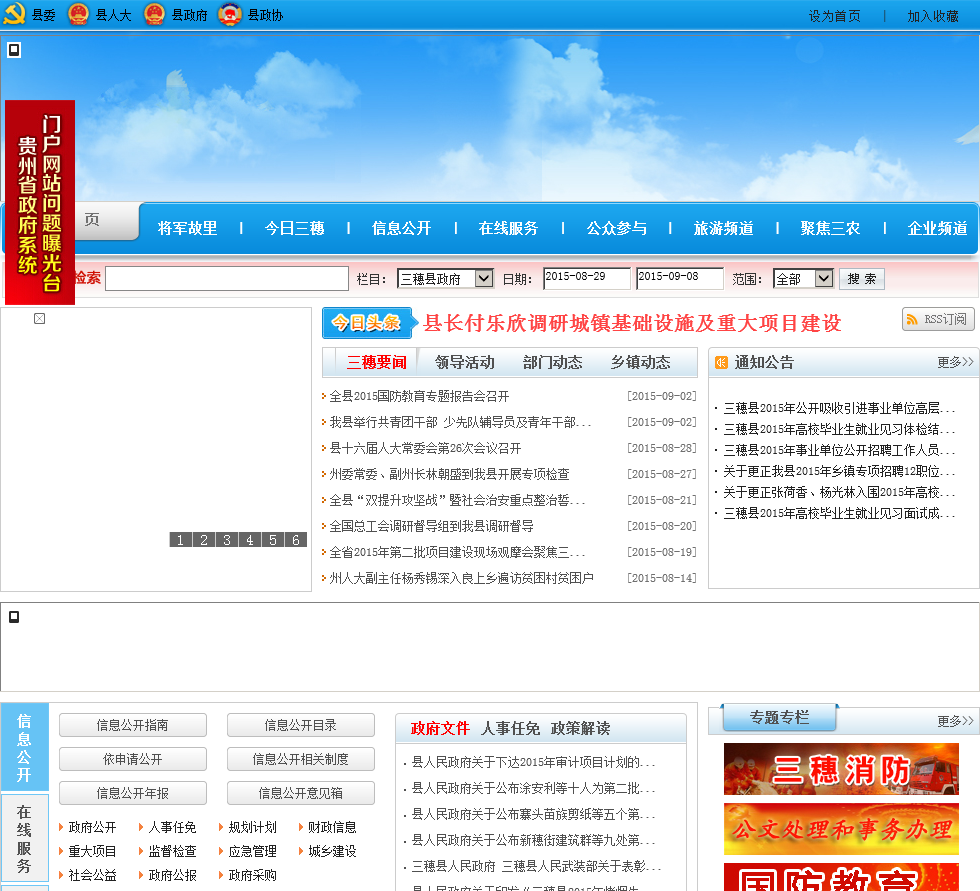Open the 在线服务 navigation item
This screenshot has width=980, height=891.
coord(508,228)
